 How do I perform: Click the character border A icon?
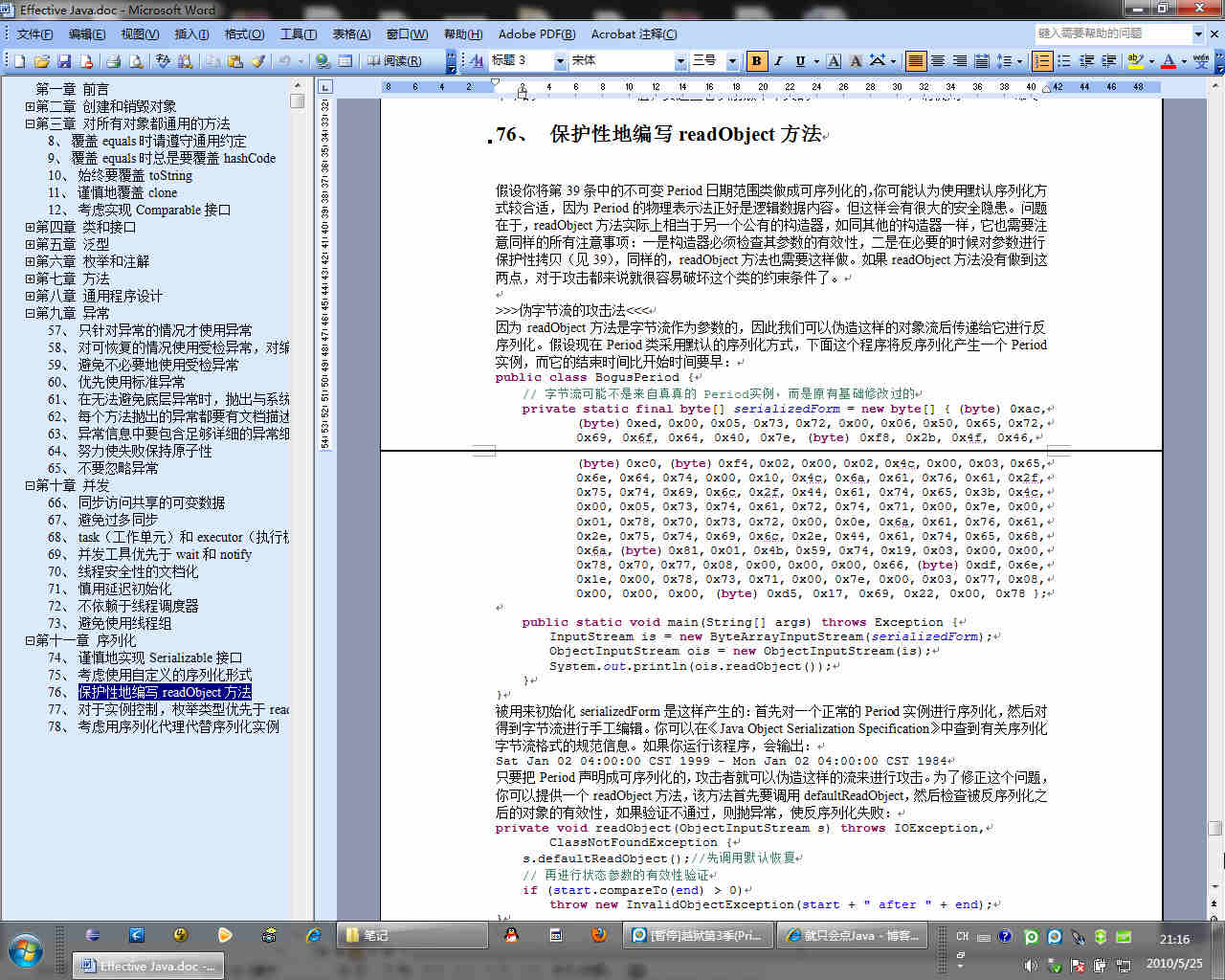pyautogui.click(x=834, y=61)
